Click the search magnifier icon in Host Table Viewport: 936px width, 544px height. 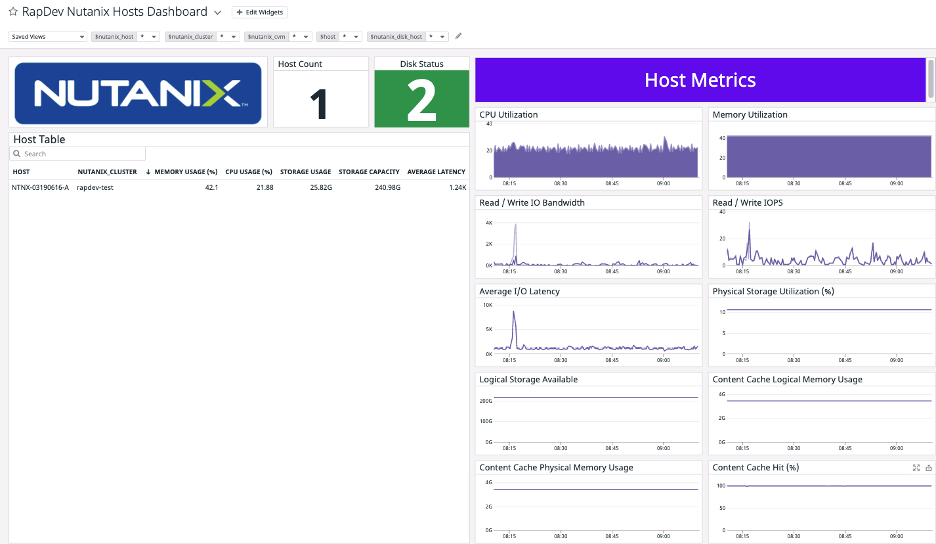(17, 153)
